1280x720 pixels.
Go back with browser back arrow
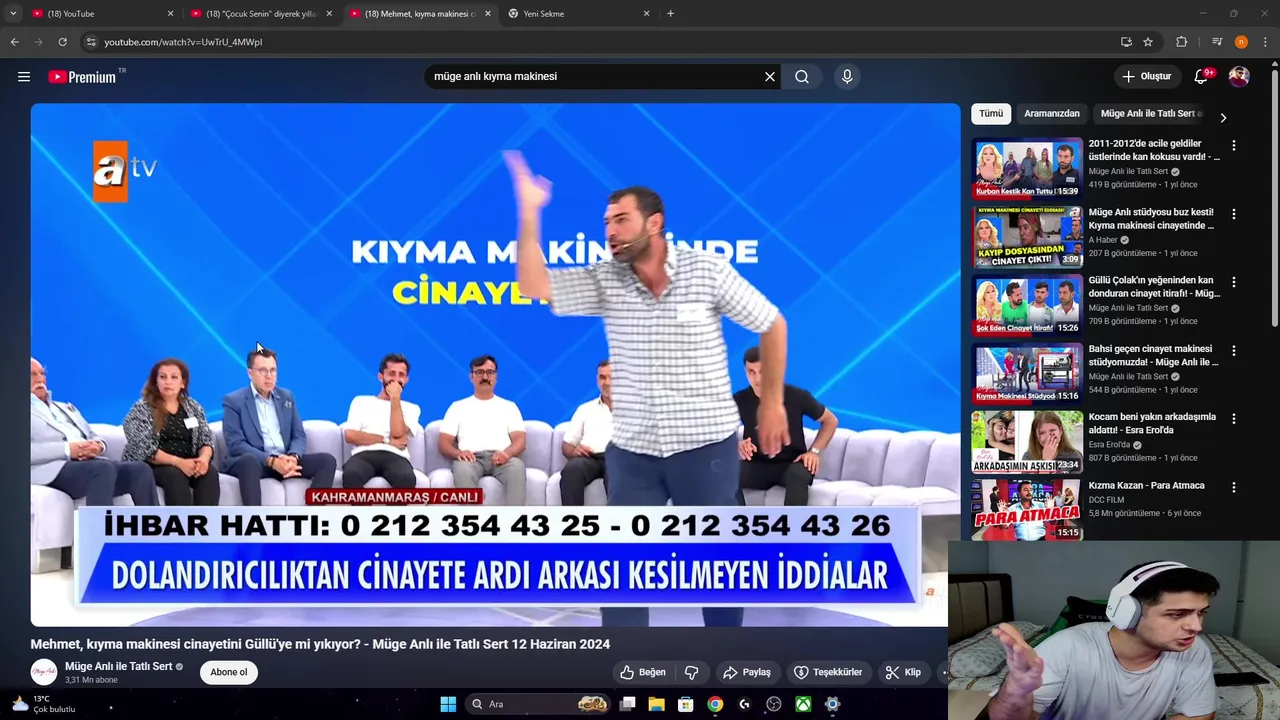[x=14, y=42]
